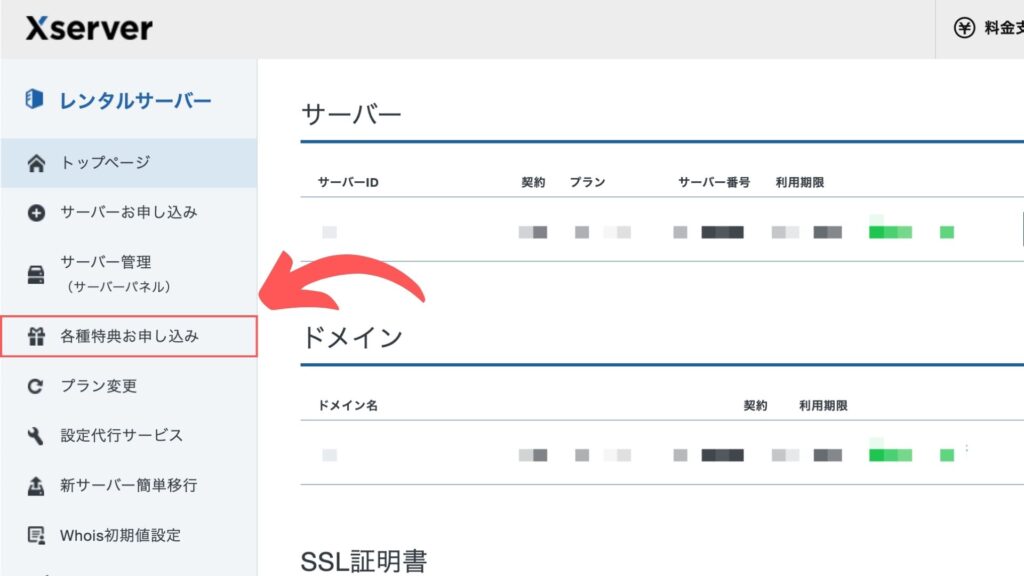
Task: Open サーバー管理 (サーバーパネル)
Action: point(129,274)
